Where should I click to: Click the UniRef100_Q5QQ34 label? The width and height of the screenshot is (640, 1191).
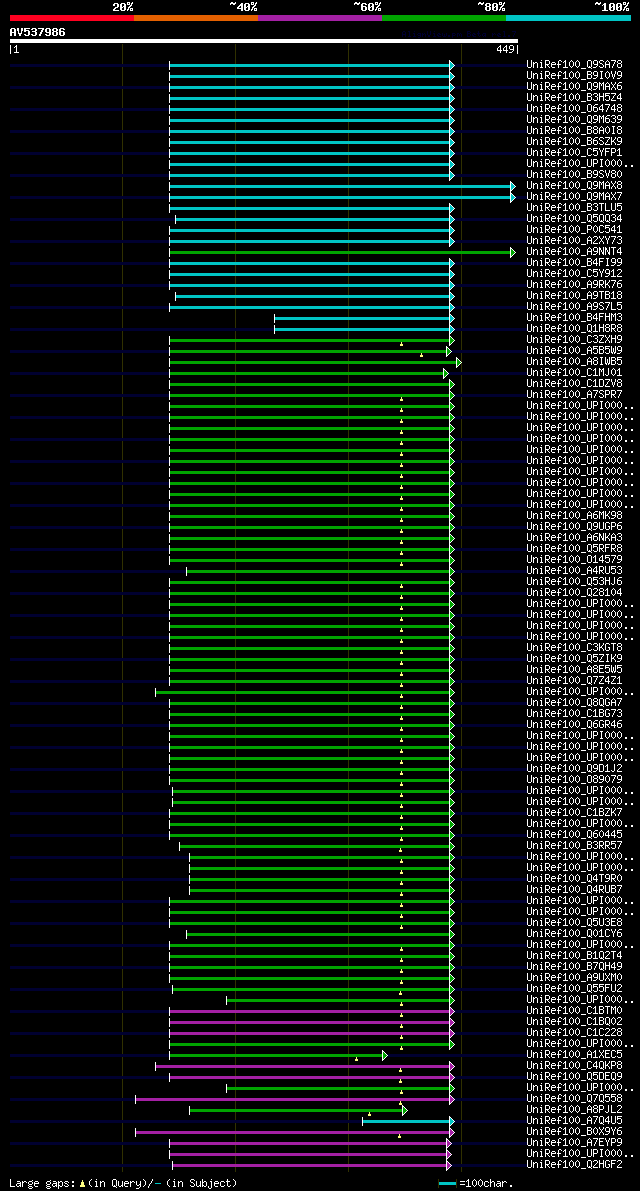point(574,219)
